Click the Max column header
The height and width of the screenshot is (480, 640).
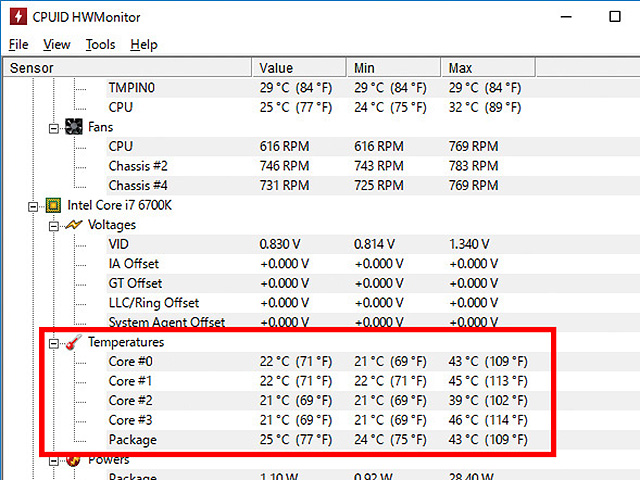point(488,68)
